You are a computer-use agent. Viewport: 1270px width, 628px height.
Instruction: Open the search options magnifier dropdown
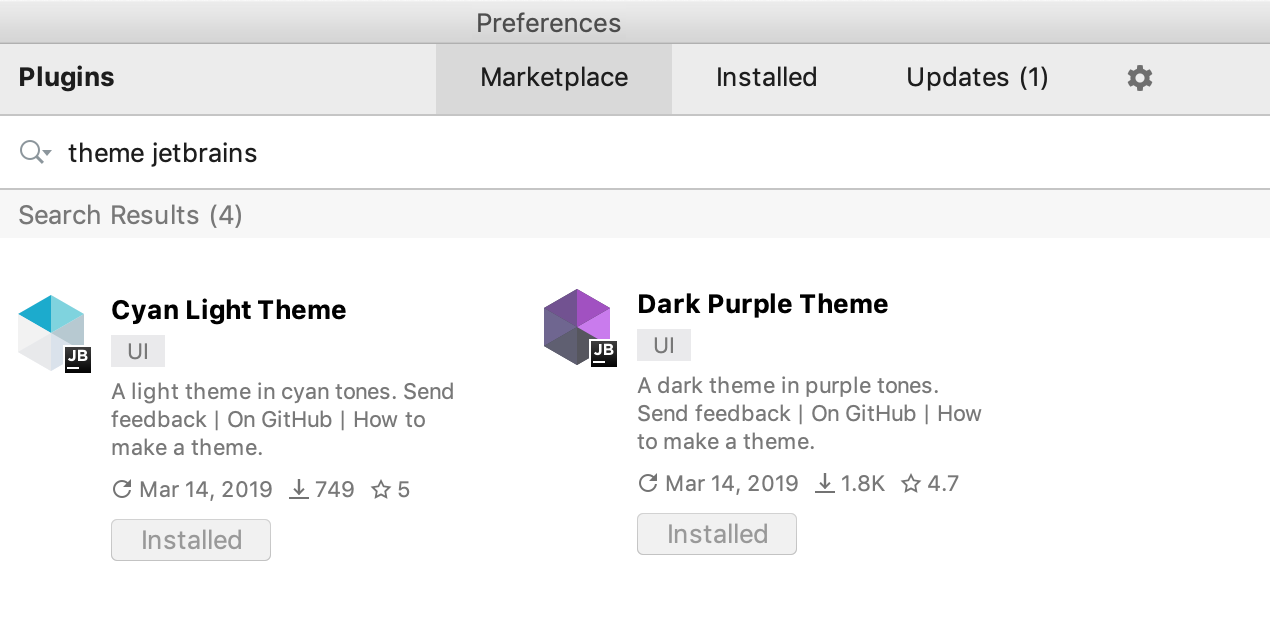click(35, 152)
